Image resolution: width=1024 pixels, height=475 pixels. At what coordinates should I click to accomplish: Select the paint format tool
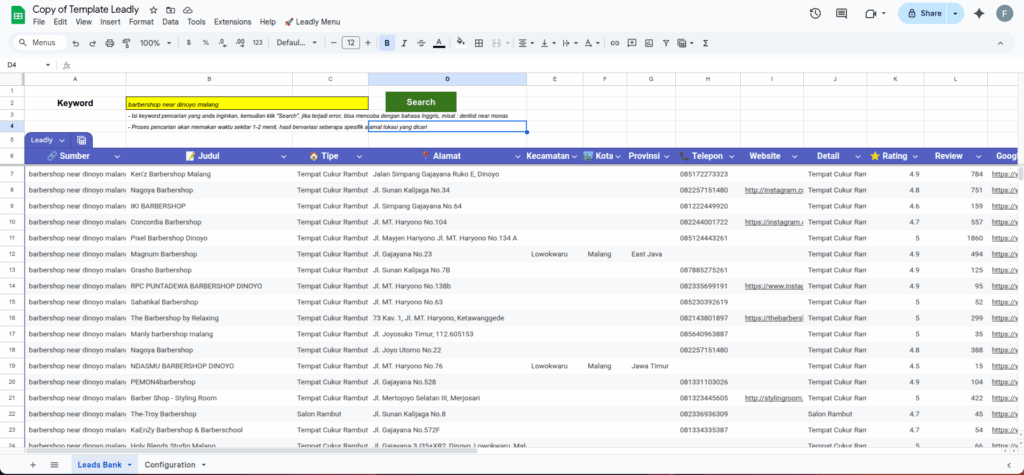125,43
